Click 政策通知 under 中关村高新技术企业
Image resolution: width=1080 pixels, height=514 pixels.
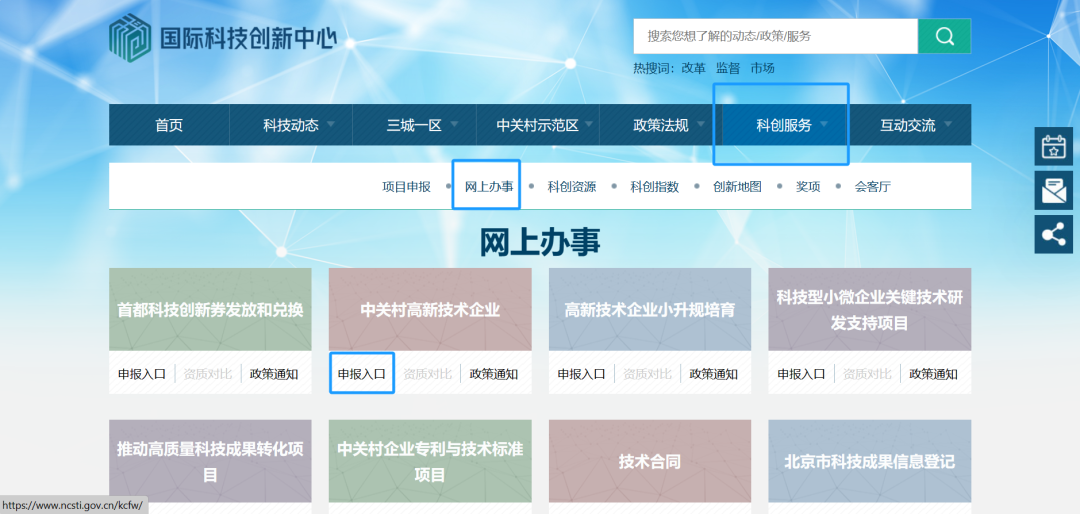[493, 374]
